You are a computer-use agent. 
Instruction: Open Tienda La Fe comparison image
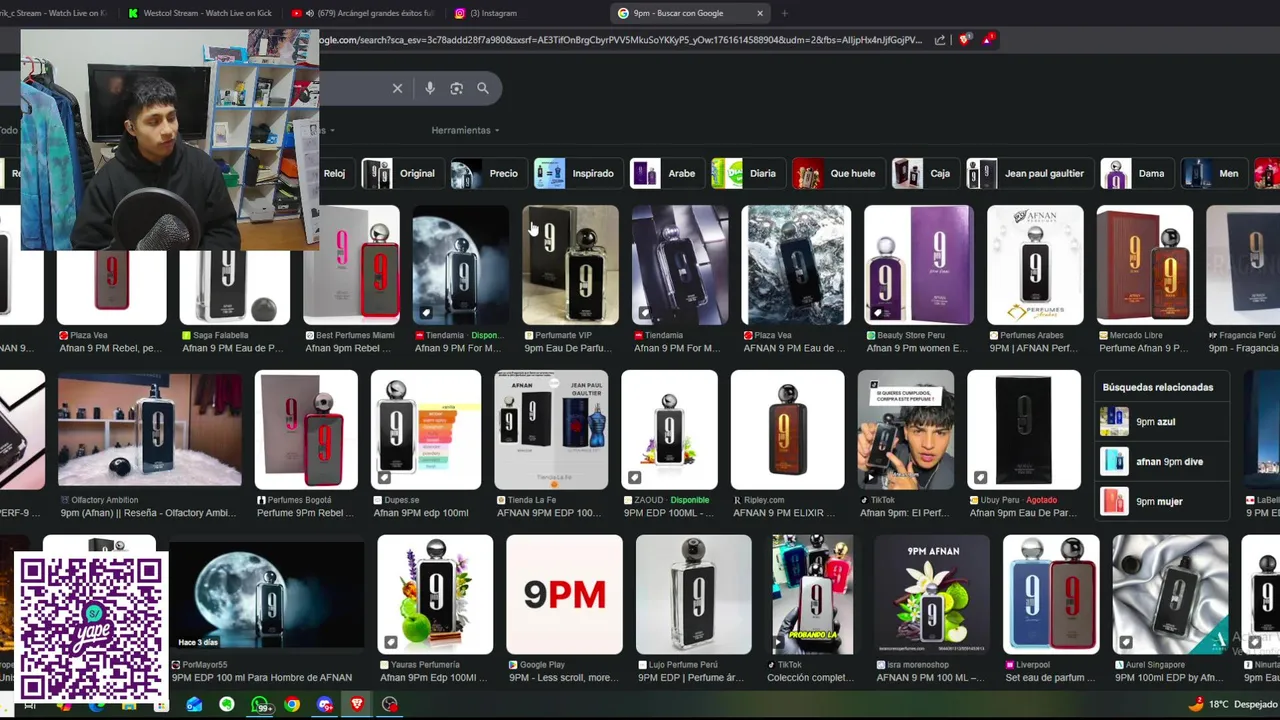[x=551, y=430]
